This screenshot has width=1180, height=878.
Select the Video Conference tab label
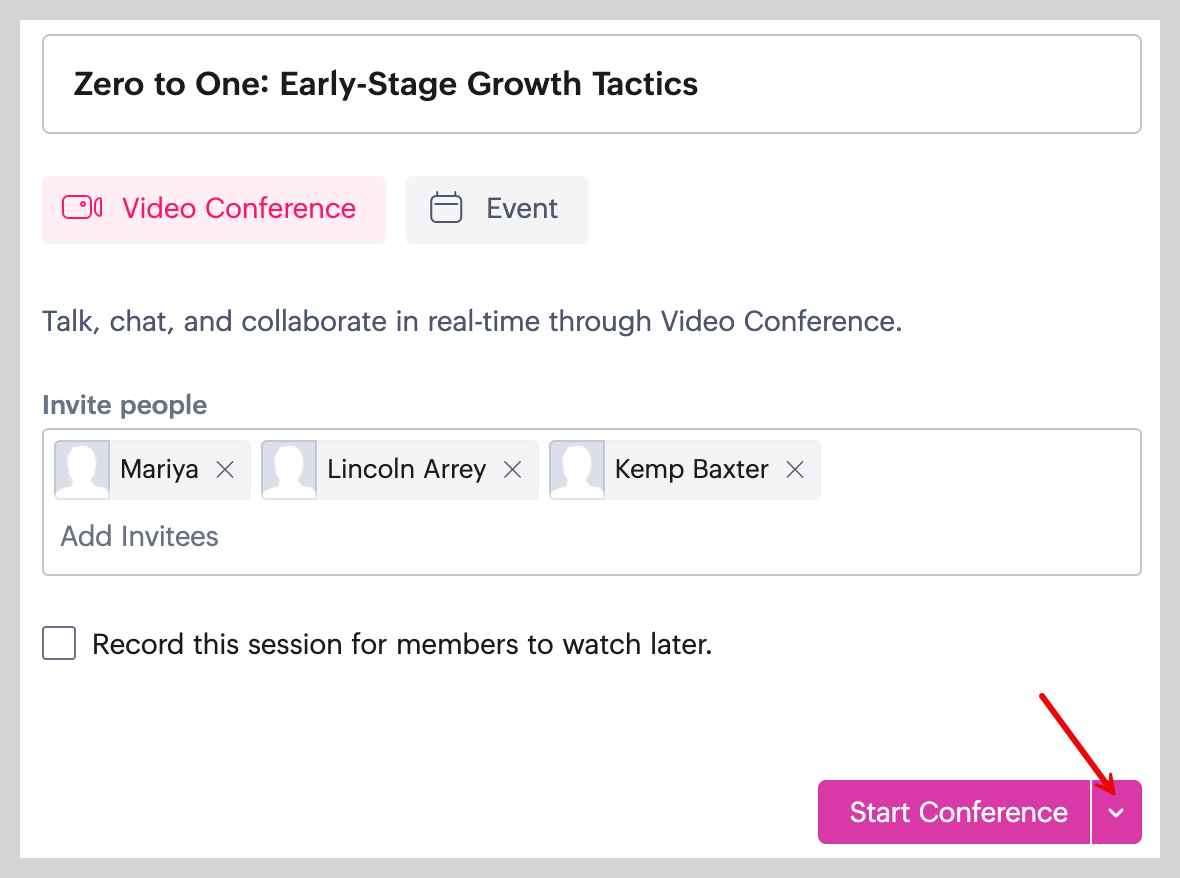point(238,208)
